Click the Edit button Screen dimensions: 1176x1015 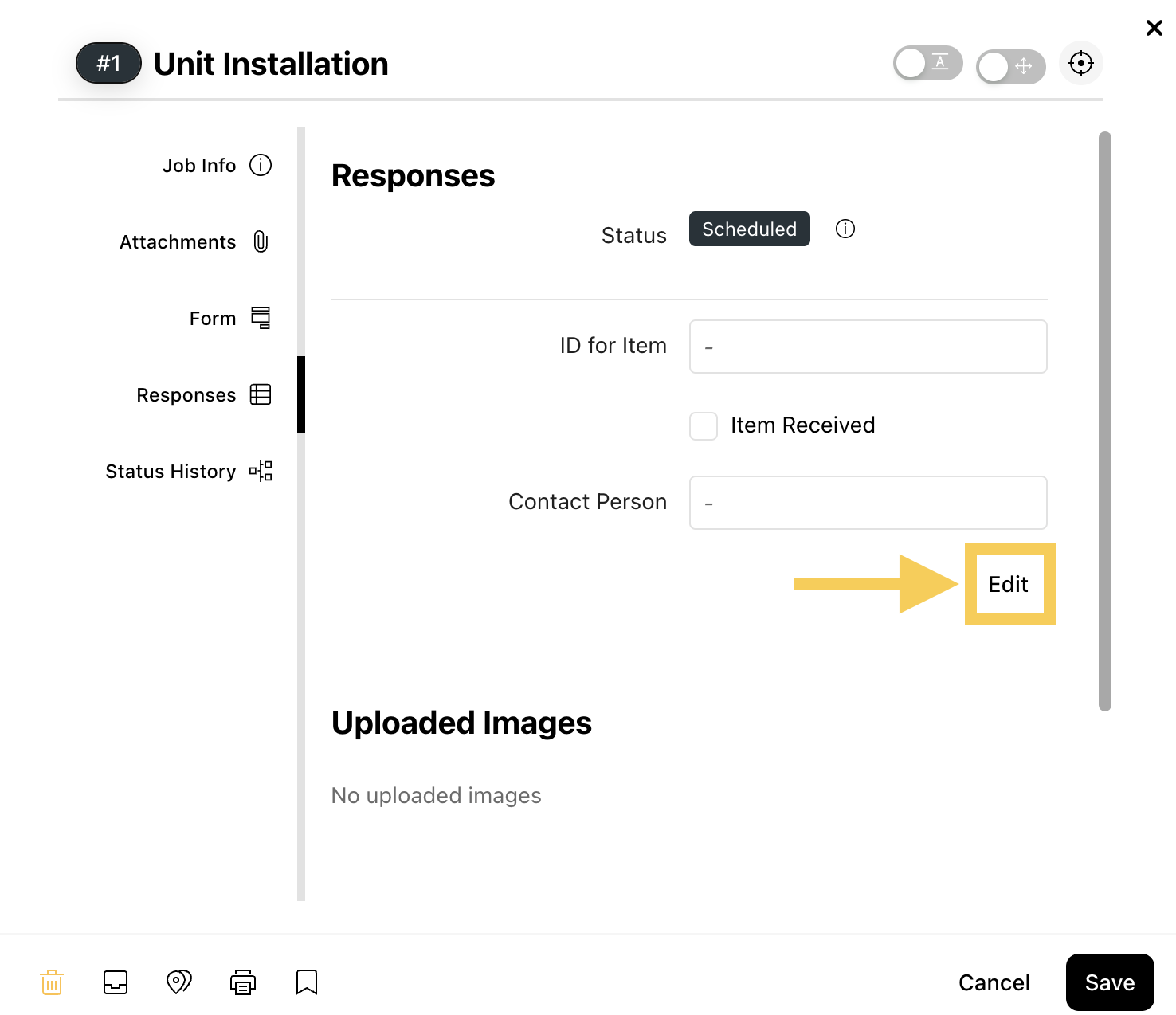coord(1009,584)
